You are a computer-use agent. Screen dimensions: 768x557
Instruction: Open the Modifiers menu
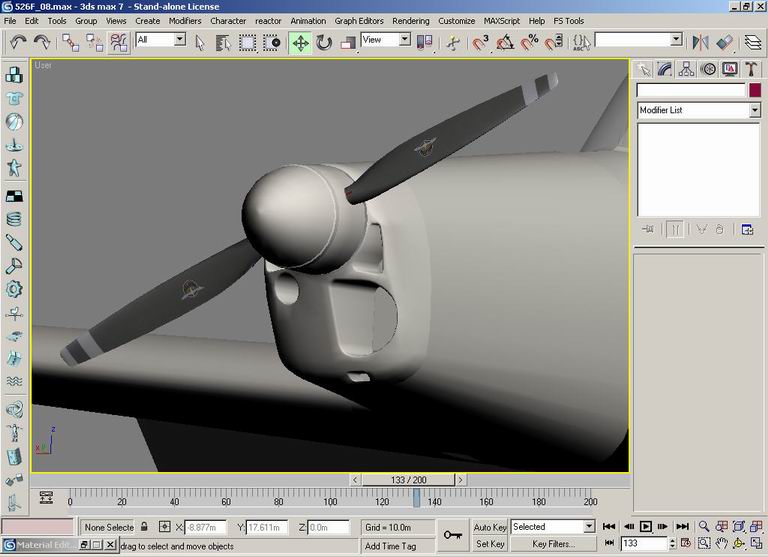pyautogui.click(x=185, y=20)
